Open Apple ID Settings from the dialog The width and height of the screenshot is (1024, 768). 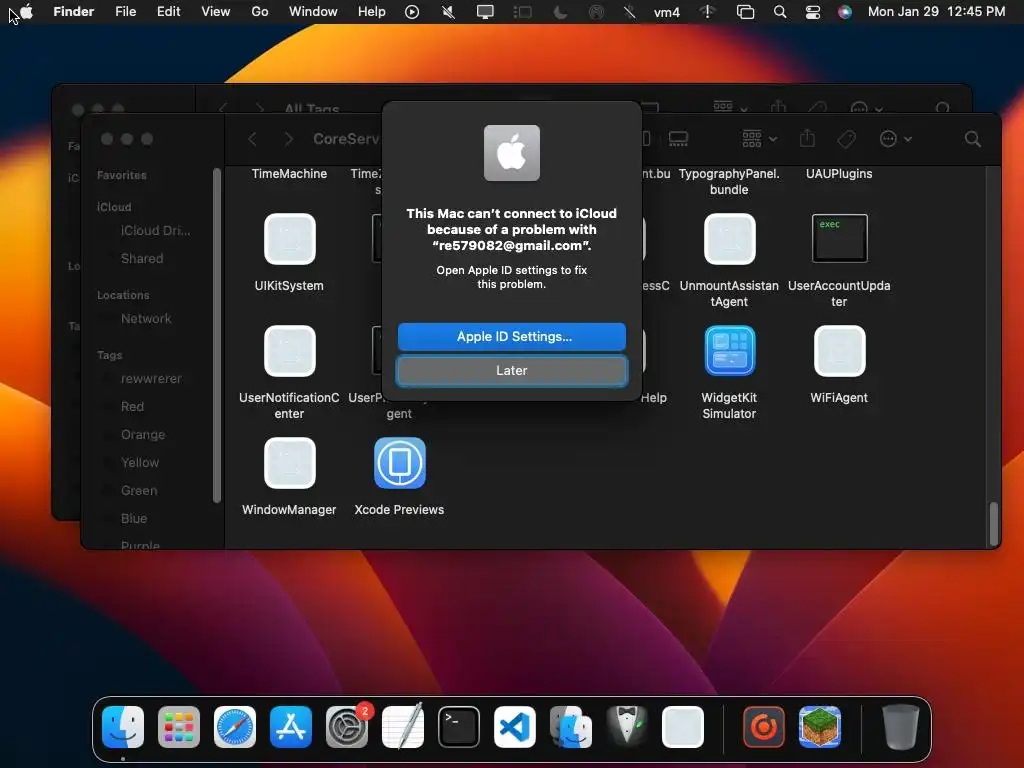coord(511,336)
